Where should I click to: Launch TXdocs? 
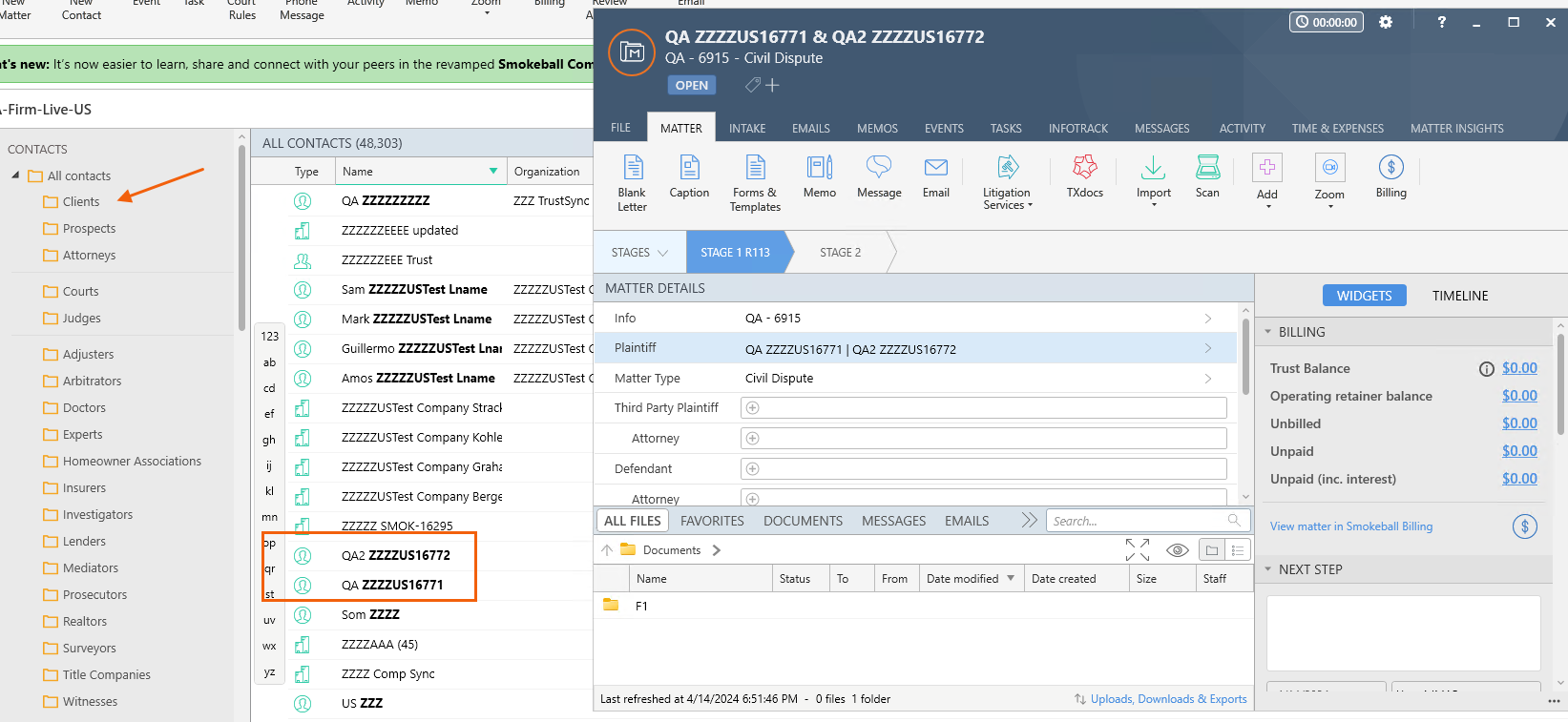1084,177
